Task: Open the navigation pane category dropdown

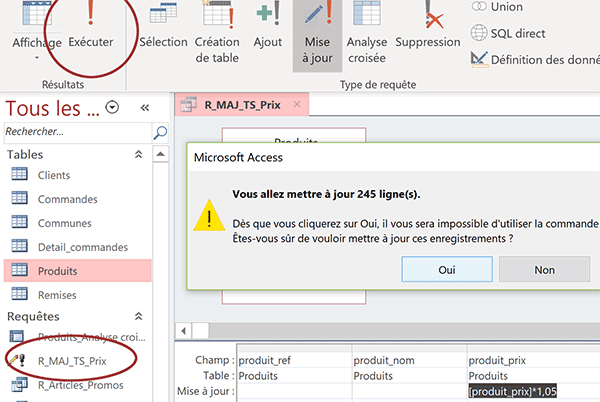Action: 112,107
